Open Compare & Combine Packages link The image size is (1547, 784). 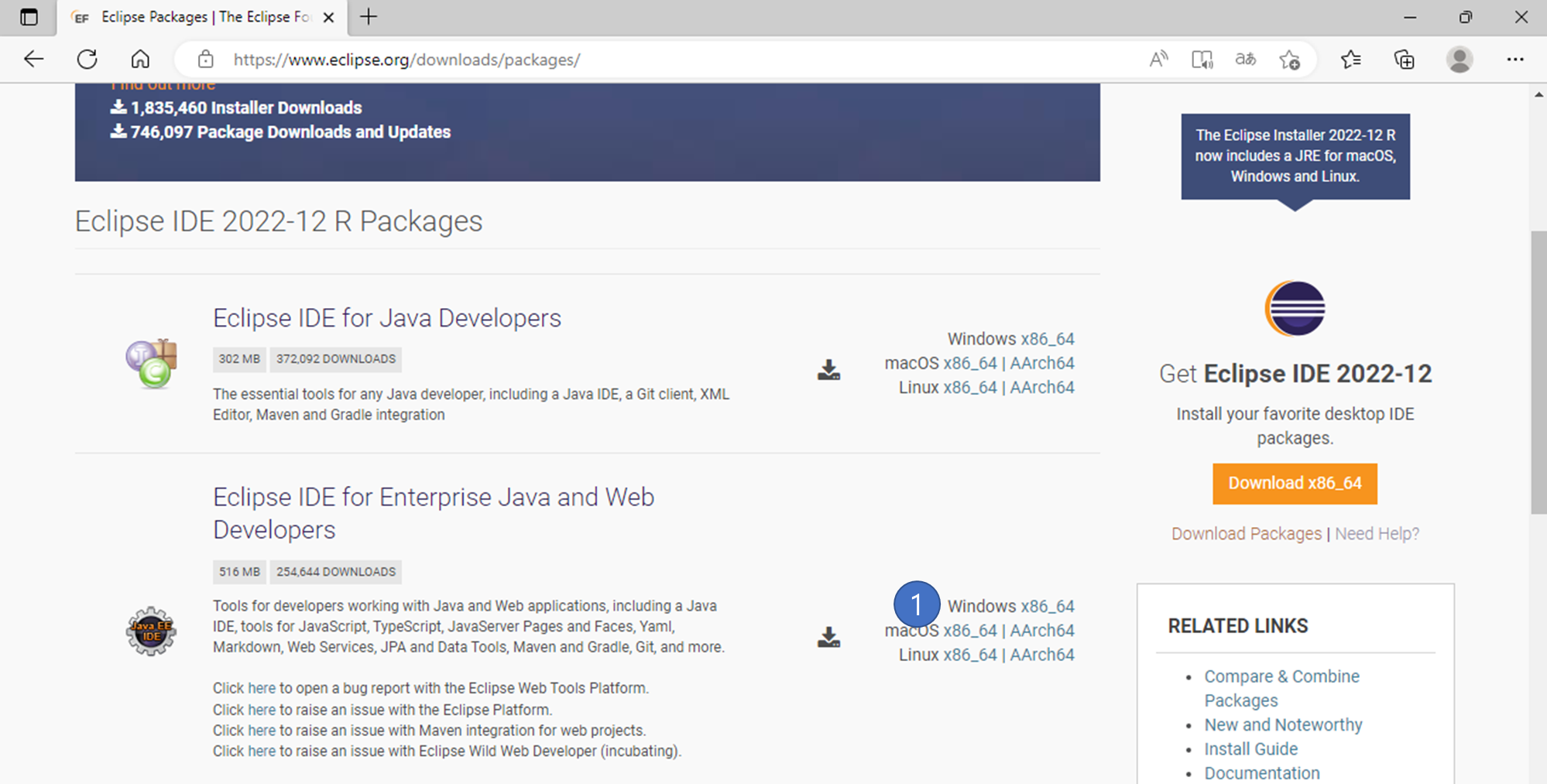(1281, 688)
